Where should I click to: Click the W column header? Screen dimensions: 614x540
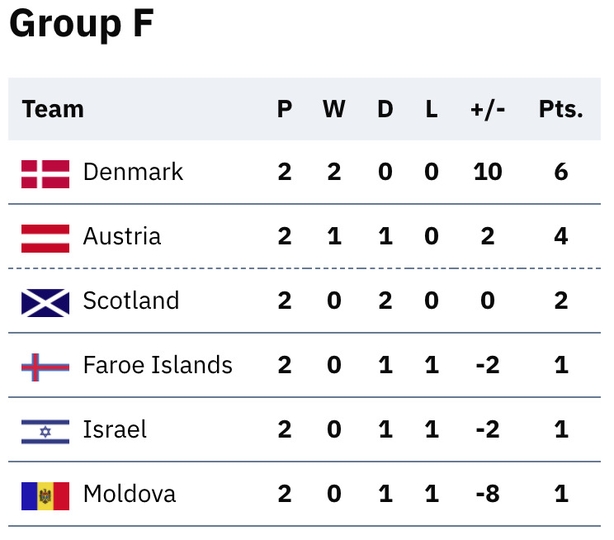pos(334,109)
